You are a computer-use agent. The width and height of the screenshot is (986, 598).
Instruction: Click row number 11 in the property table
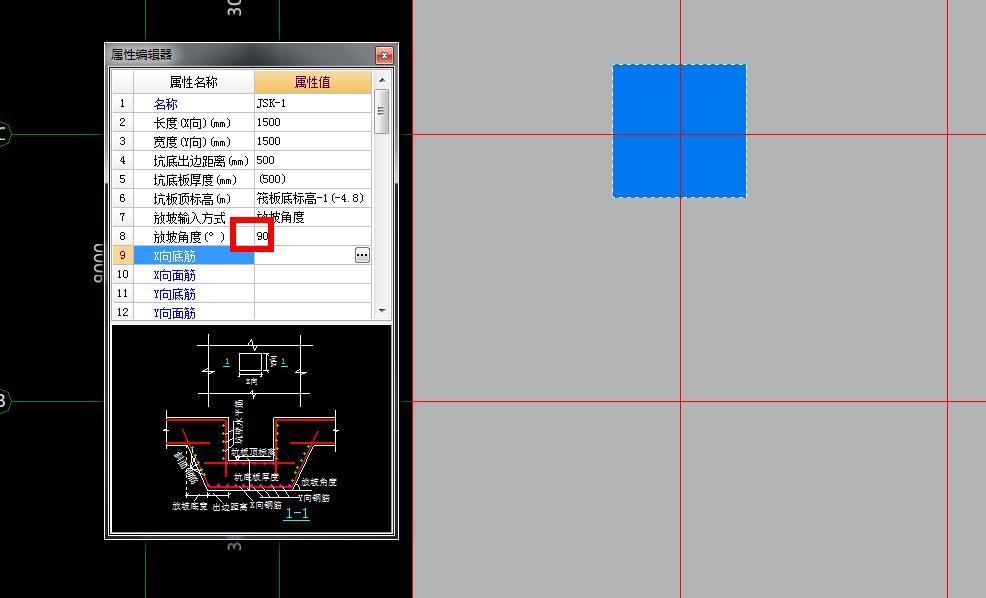pyautogui.click(x=123, y=293)
